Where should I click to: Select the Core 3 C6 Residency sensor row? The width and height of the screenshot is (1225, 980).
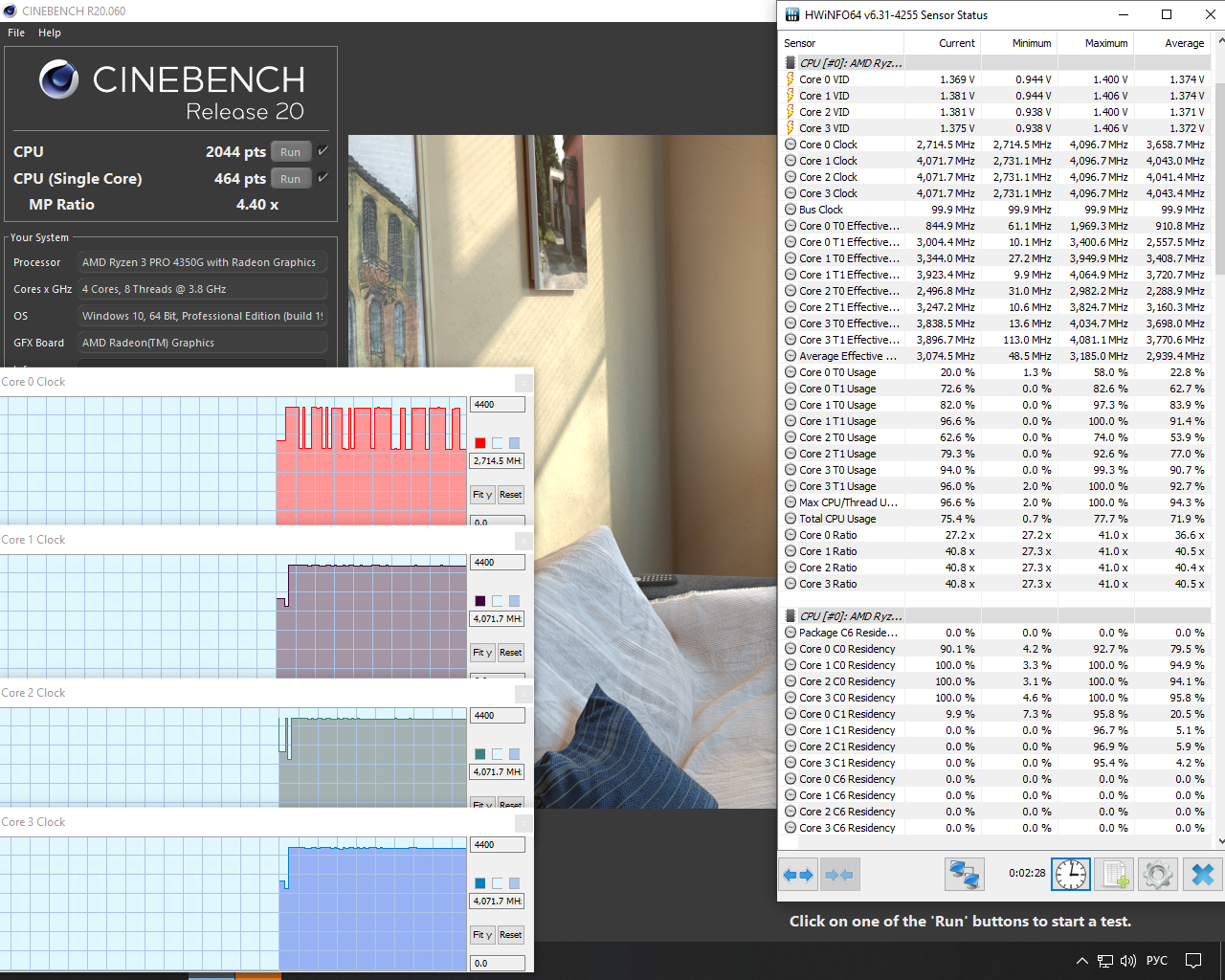(x=996, y=828)
